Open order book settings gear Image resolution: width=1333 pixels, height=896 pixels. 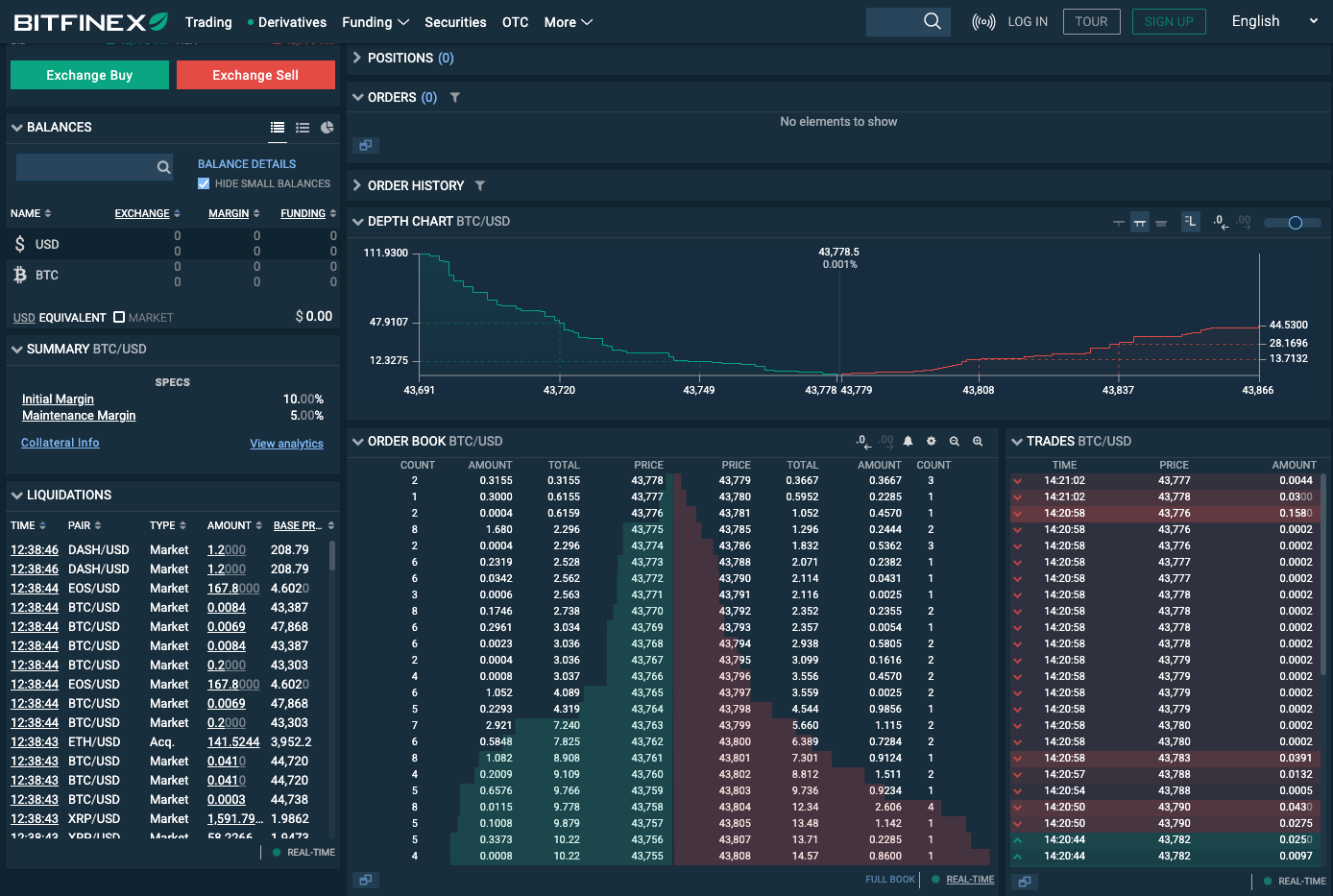[x=931, y=442]
